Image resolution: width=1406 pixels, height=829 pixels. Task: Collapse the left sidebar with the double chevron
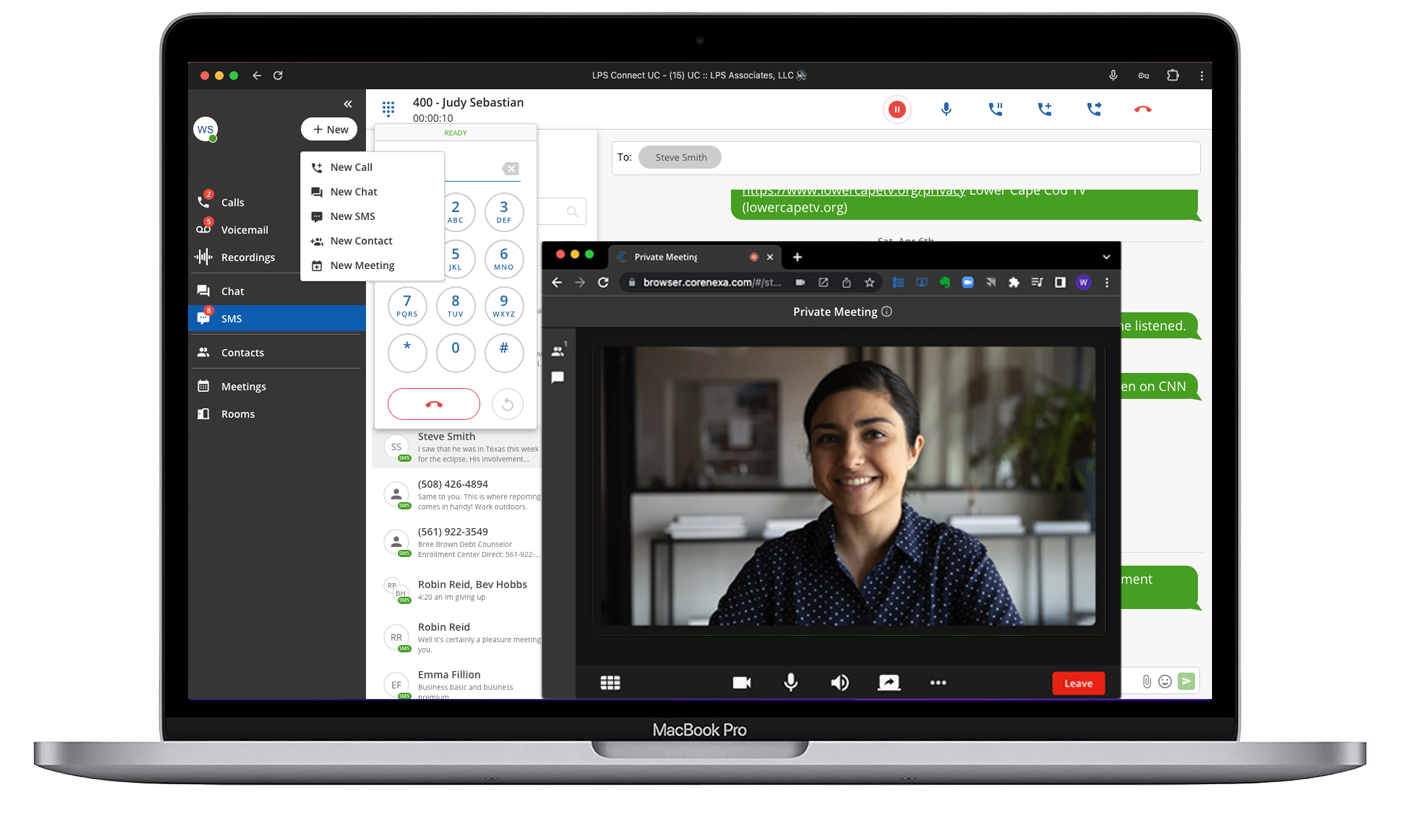pos(348,104)
